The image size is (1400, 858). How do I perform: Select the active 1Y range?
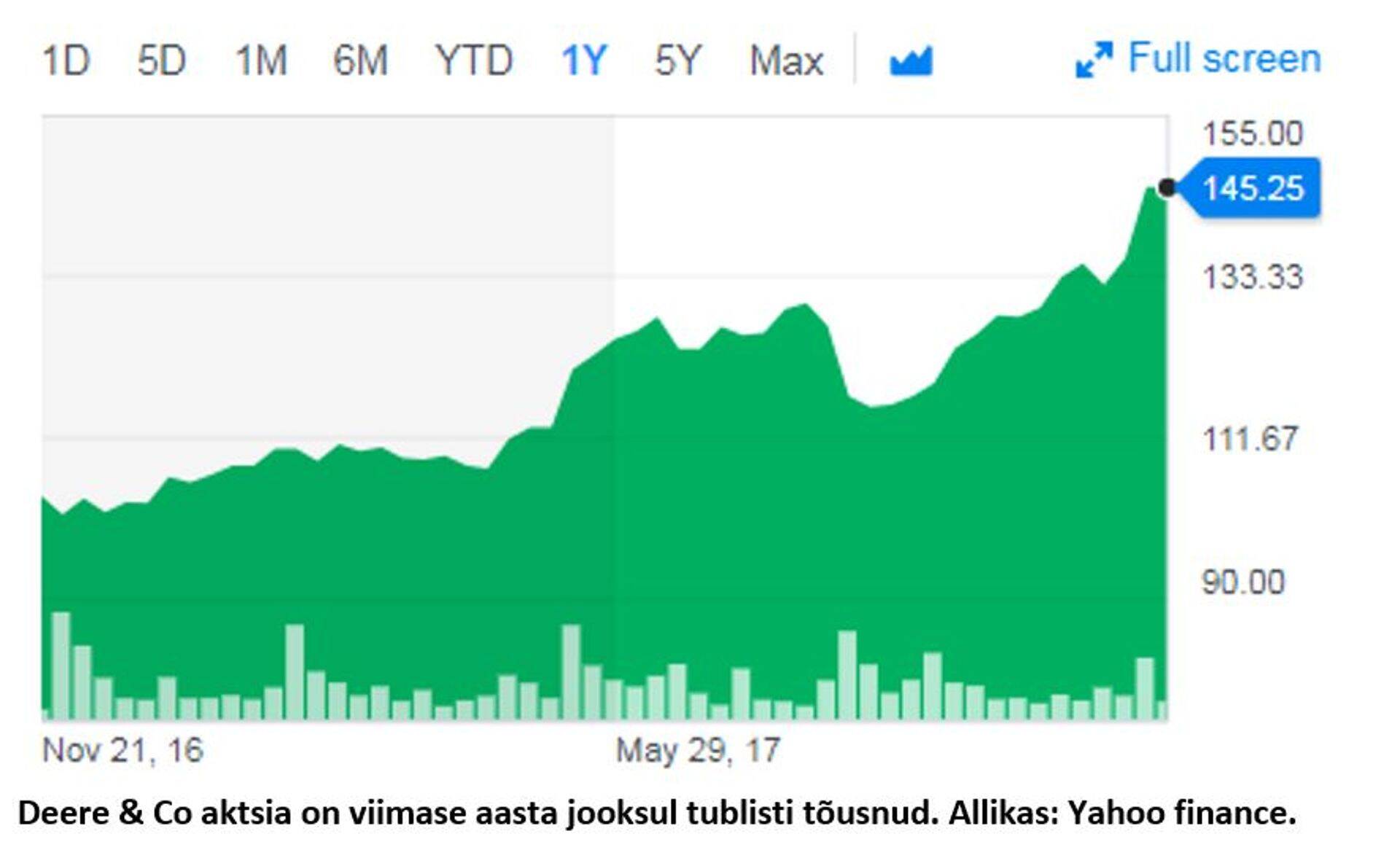click(584, 60)
